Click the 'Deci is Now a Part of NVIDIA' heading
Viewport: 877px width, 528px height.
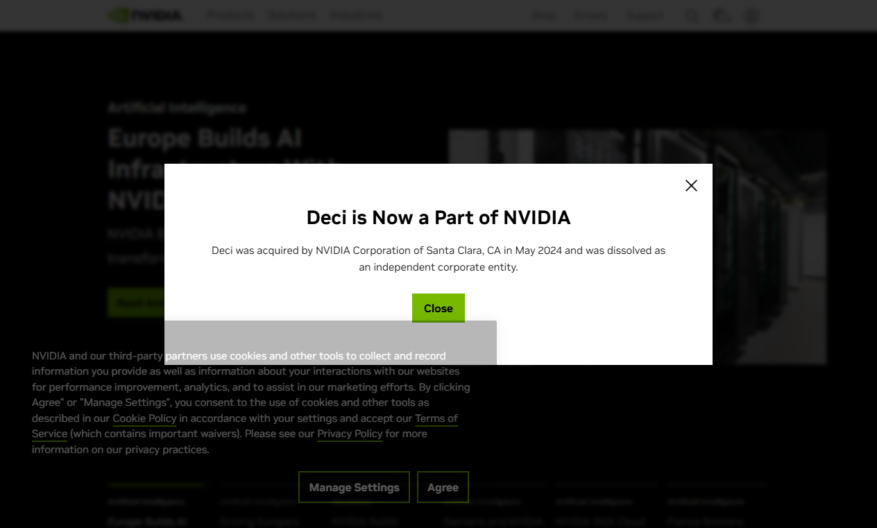[438, 218]
